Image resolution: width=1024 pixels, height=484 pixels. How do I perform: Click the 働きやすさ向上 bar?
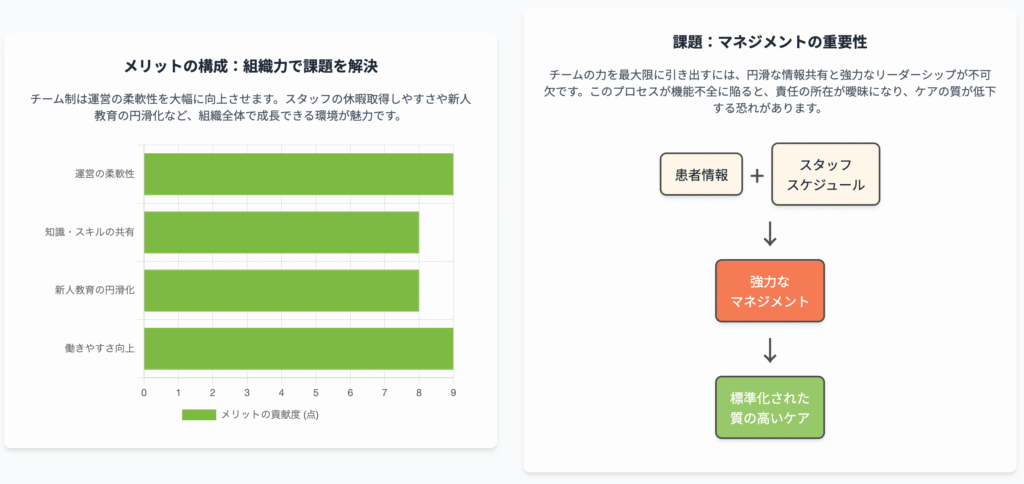pyautogui.click(x=298, y=348)
